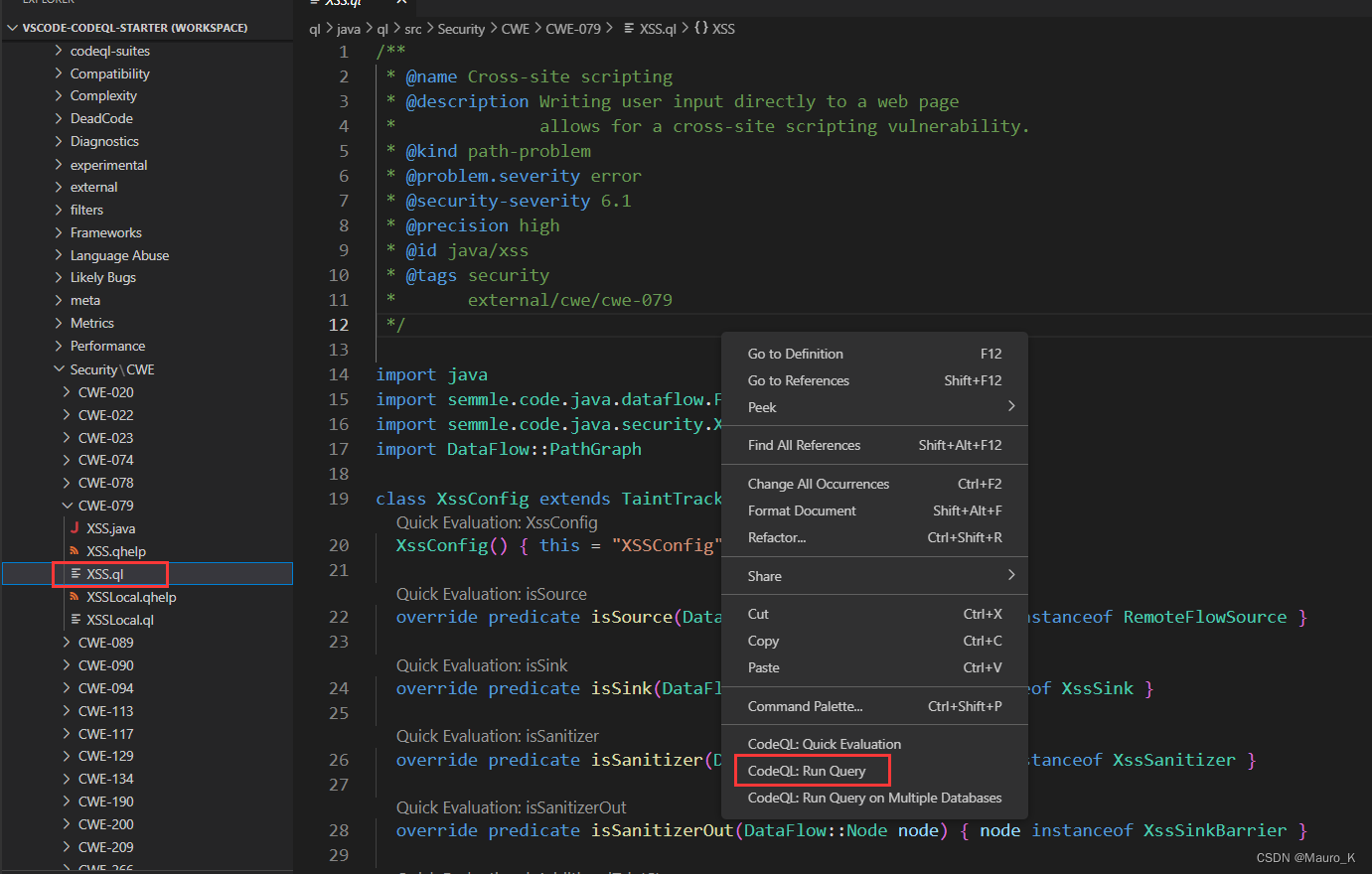Click the braces symbol icon in the breadcrumb
The image size is (1372, 874).
(x=701, y=29)
